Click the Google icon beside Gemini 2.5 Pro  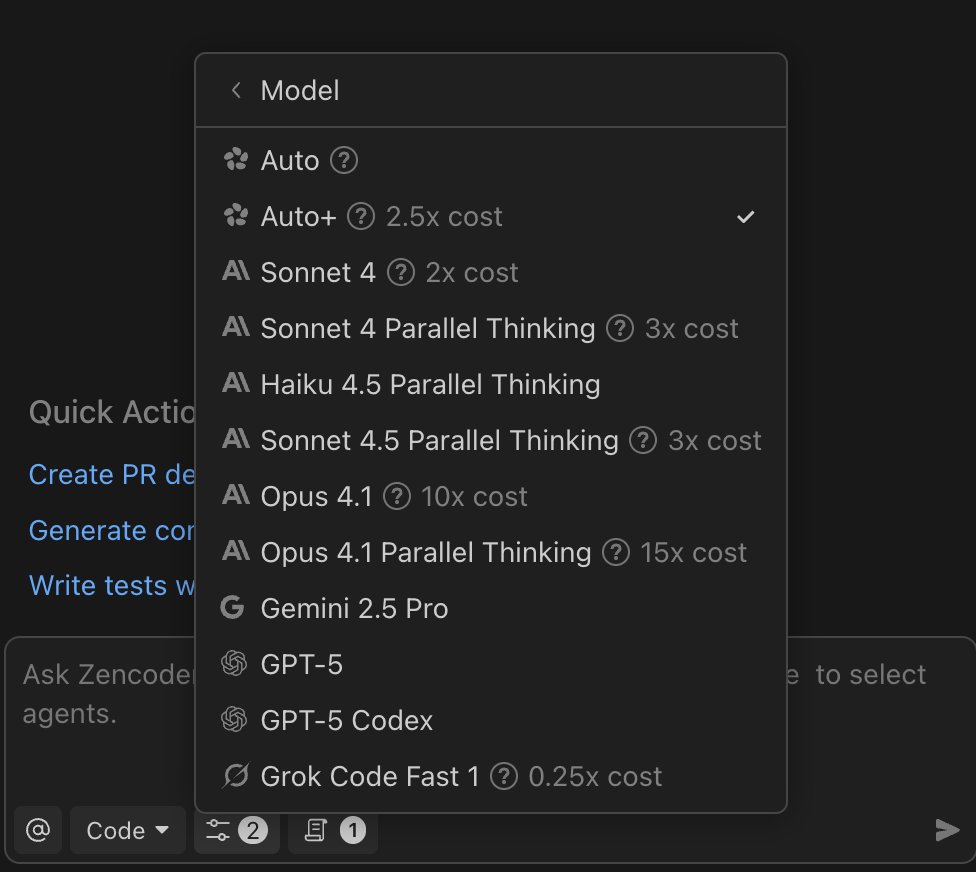point(235,608)
